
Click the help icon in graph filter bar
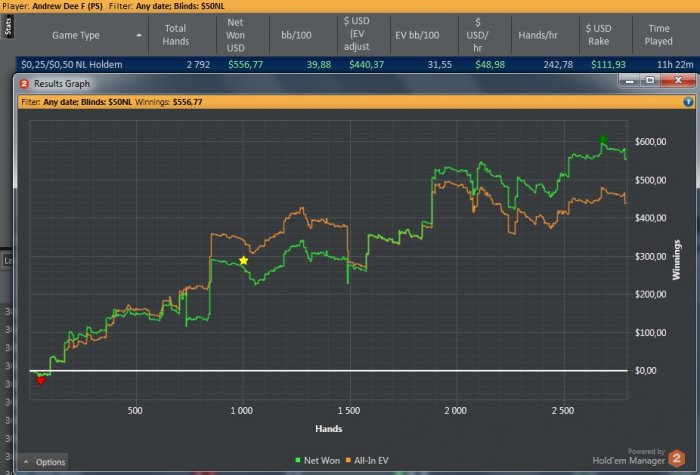coord(688,101)
